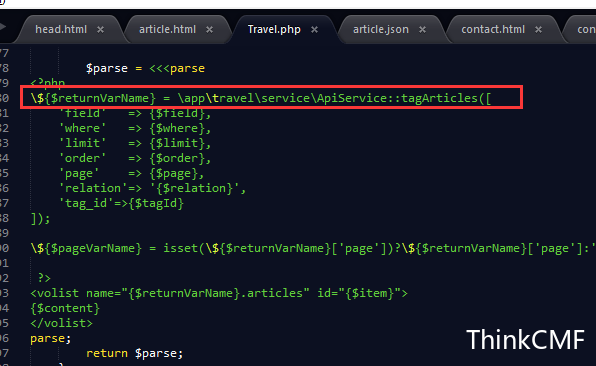The width and height of the screenshot is (596, 366).
Task: Switch to the head.html tab
Action: tap(61, 30)
